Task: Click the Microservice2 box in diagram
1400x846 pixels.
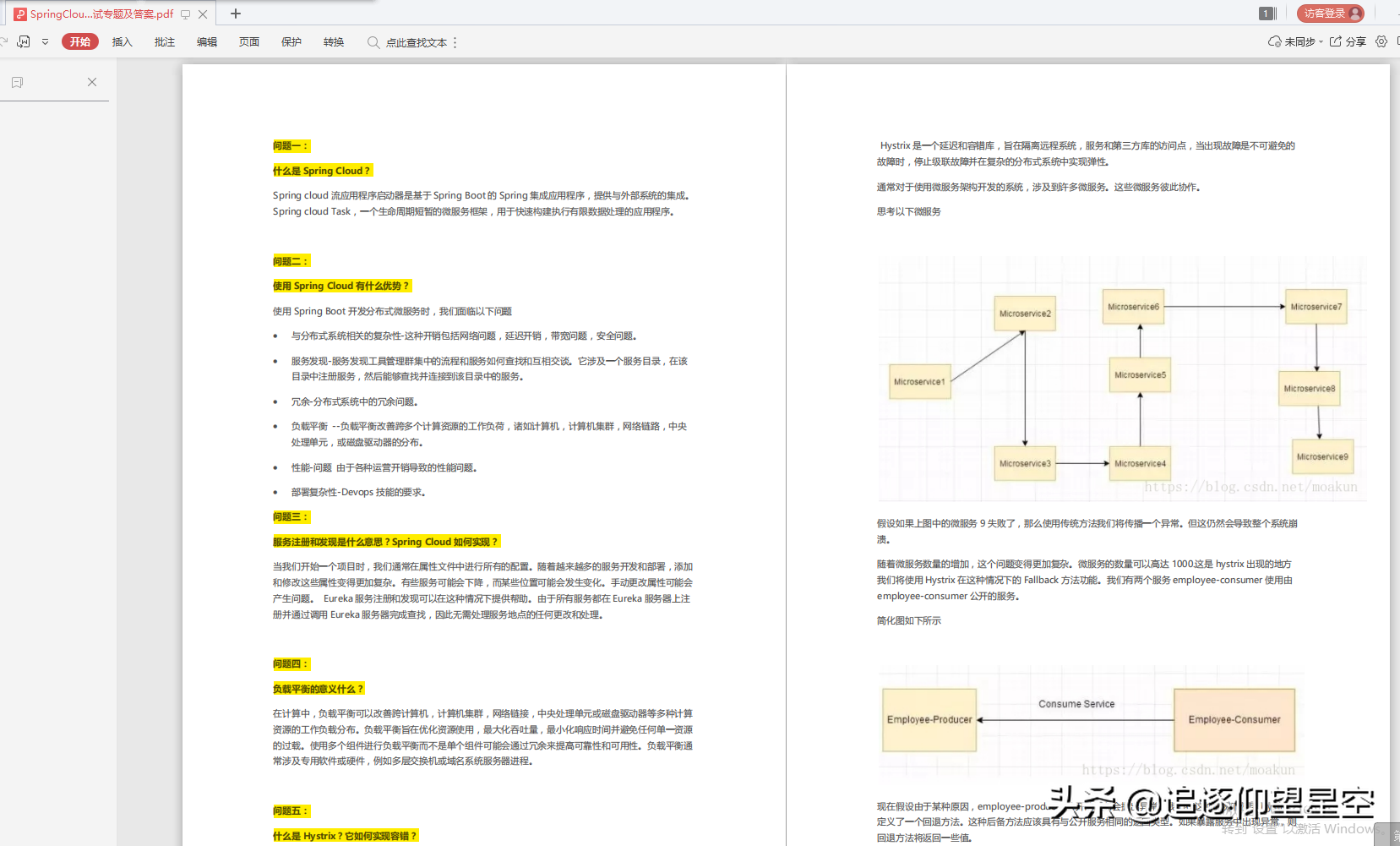Action: click(1025, 314)
